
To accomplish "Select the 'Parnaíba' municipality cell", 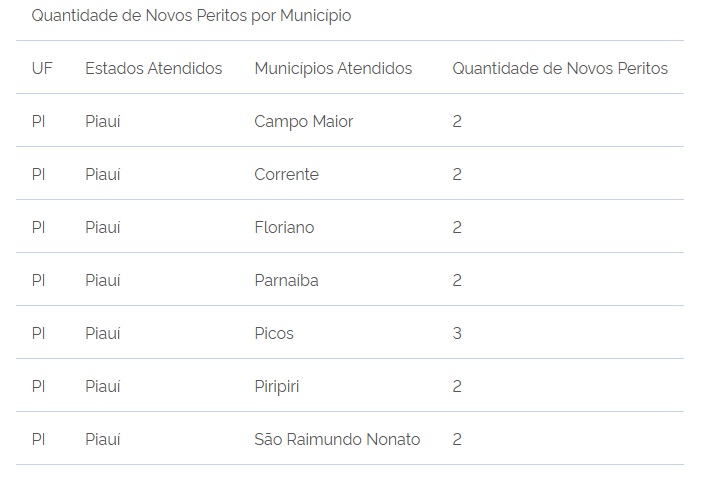I will tap(287, 280).
